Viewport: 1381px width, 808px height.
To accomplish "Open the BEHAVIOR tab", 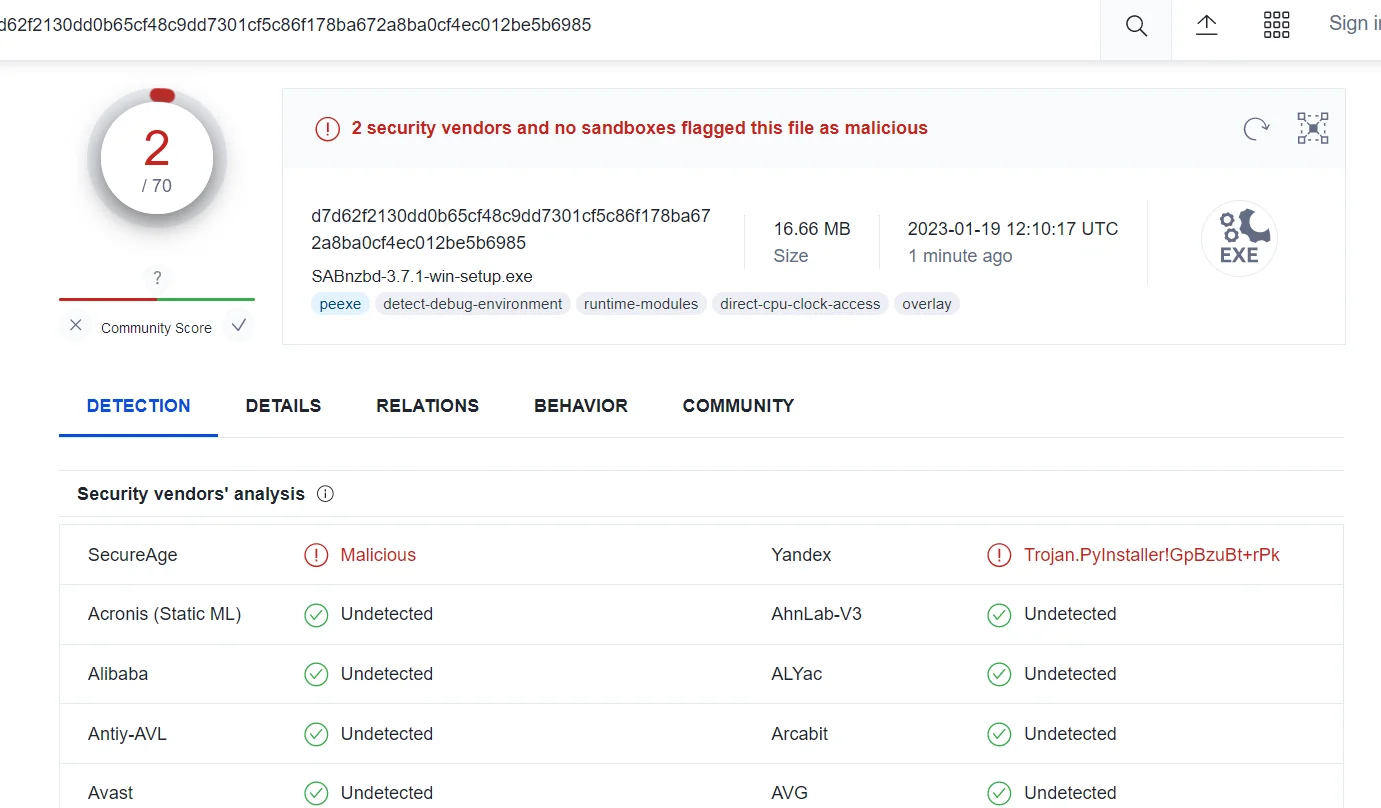I will pos(581,406).
